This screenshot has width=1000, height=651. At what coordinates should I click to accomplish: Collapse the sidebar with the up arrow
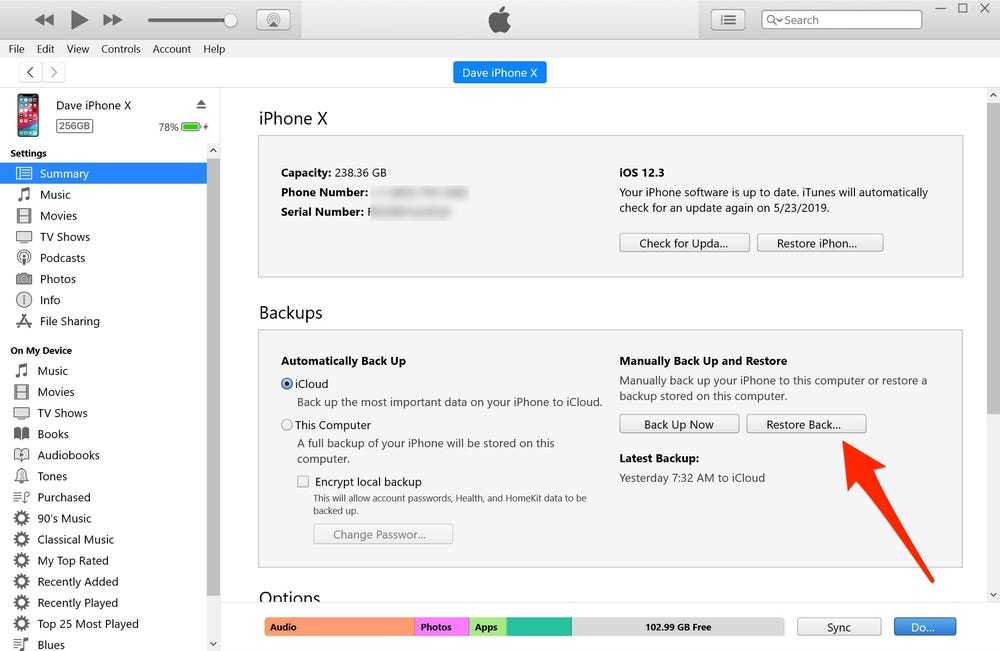coord(213,151)
